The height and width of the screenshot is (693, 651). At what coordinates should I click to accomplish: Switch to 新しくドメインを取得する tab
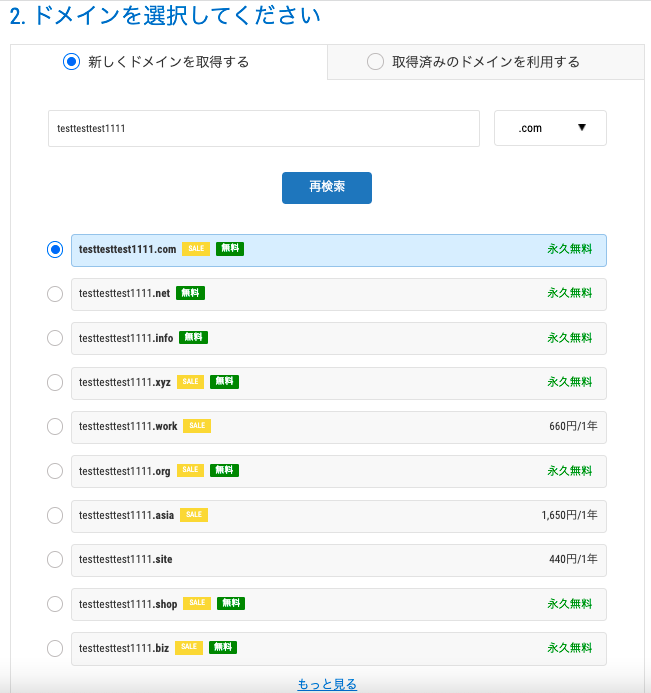(168, 62)
